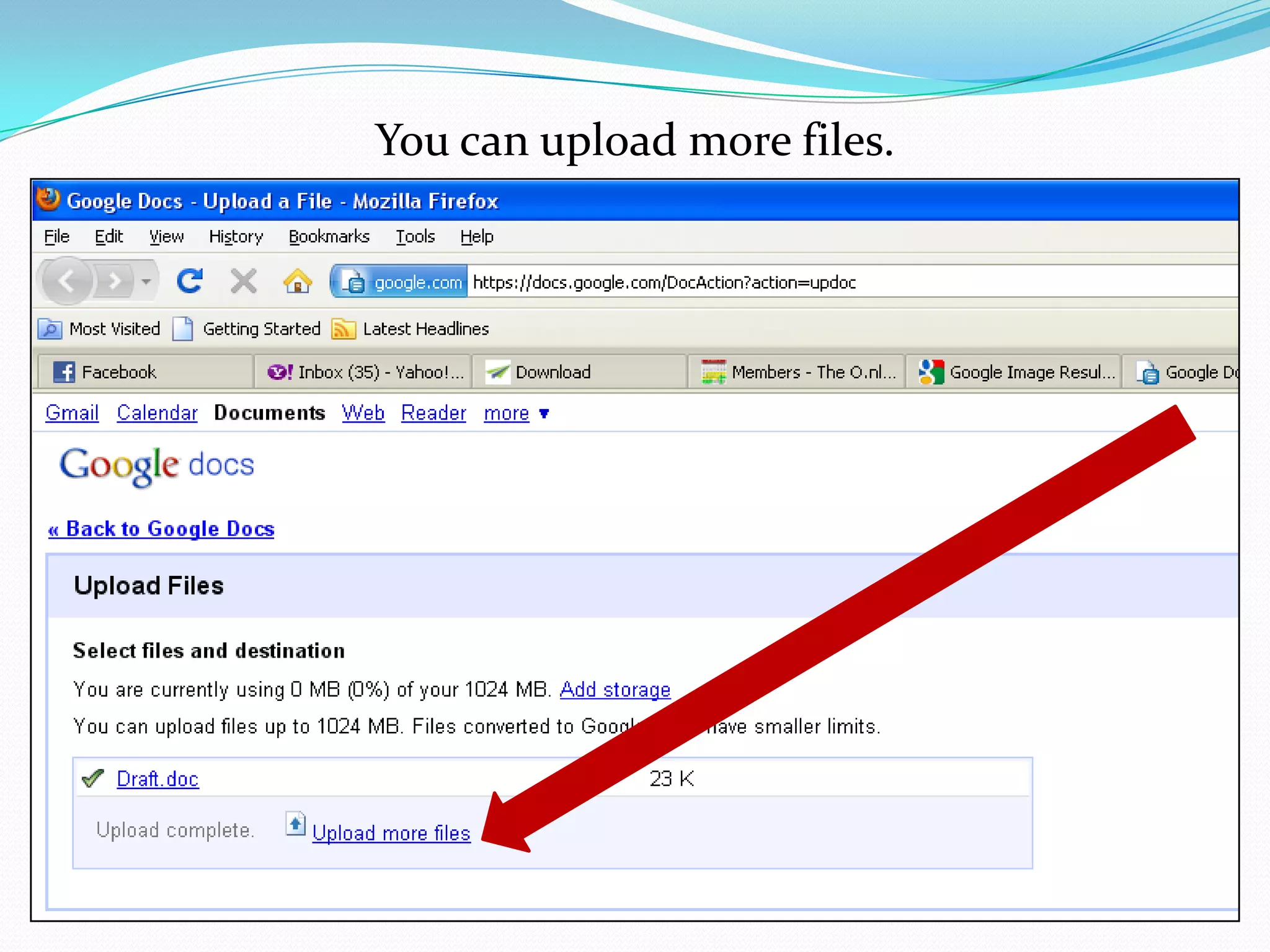Screen dimensions: 1270x952
Task: Click the upload arrow icon beside Upload more files
Action: pyautogui.click(x=296, y=824)
